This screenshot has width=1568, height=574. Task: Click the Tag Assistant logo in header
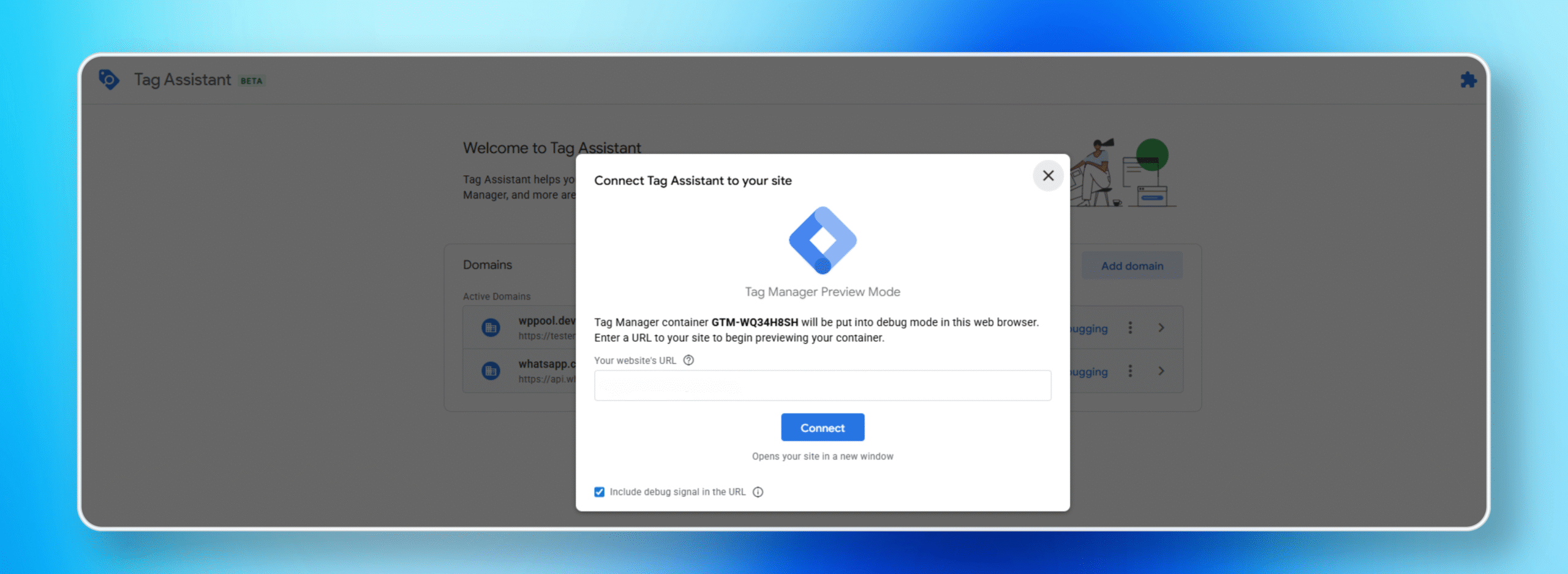109,80
